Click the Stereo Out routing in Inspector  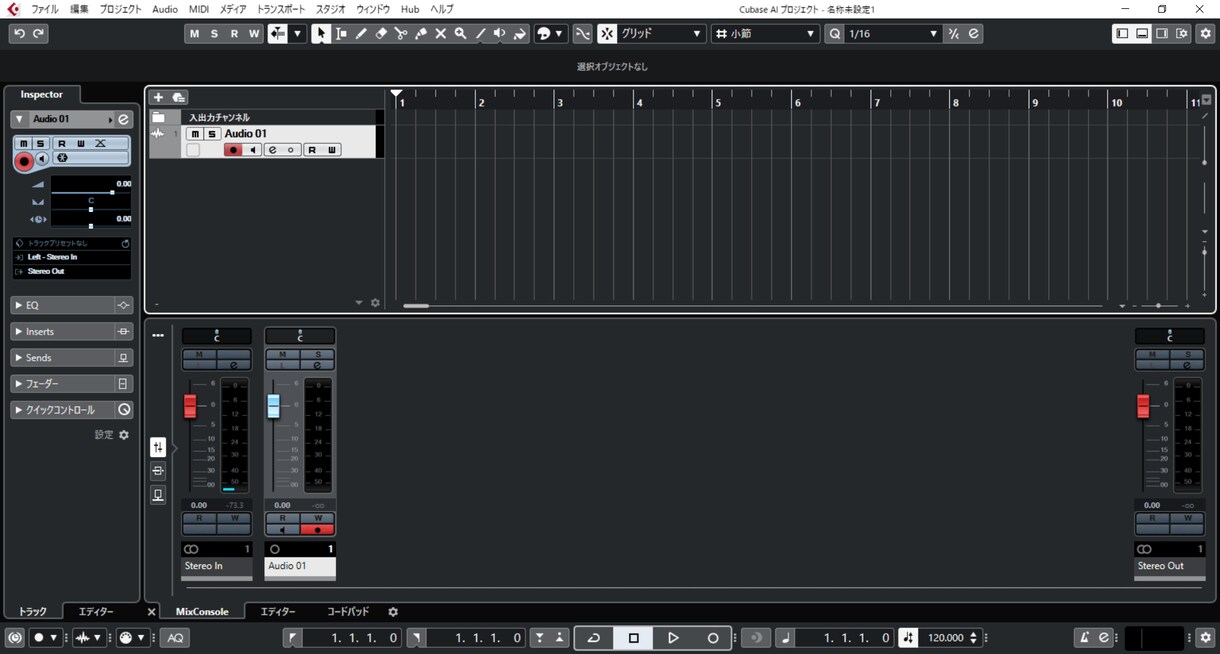(71, 271)
